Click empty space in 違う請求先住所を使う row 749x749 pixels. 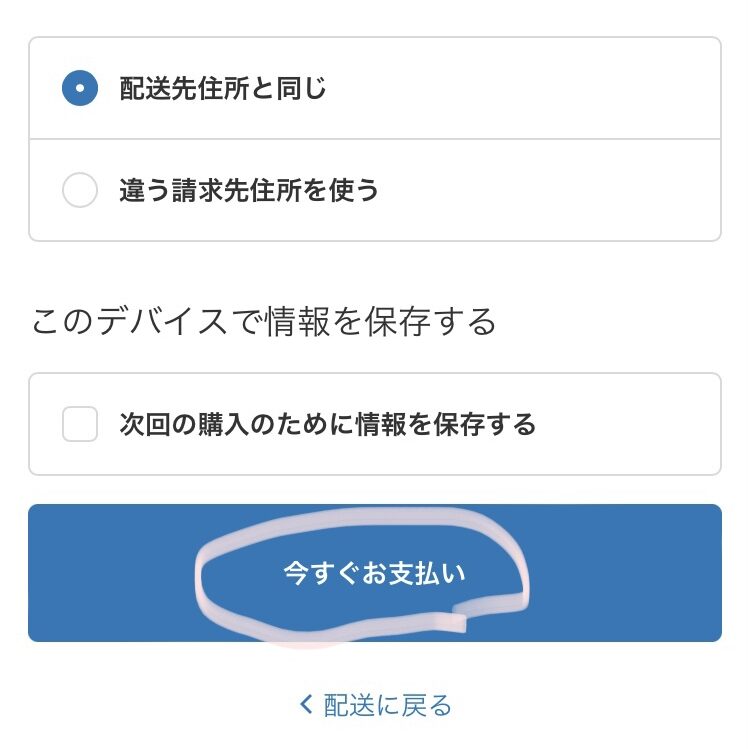pyautogui.click(x=549, y=190)
